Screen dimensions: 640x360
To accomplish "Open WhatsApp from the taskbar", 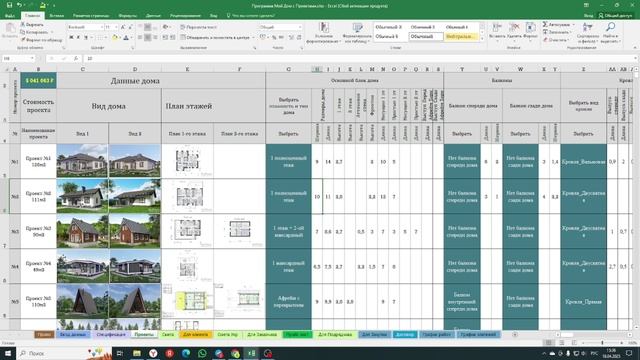I will click(x=202, y=353).
